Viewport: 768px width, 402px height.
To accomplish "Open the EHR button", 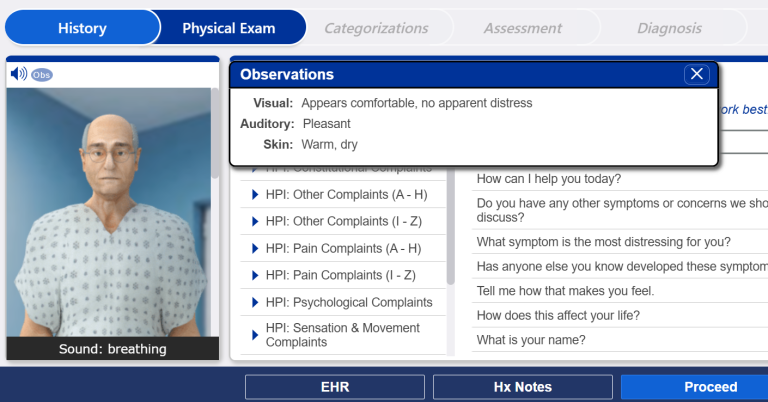I will tap(335, 387).
